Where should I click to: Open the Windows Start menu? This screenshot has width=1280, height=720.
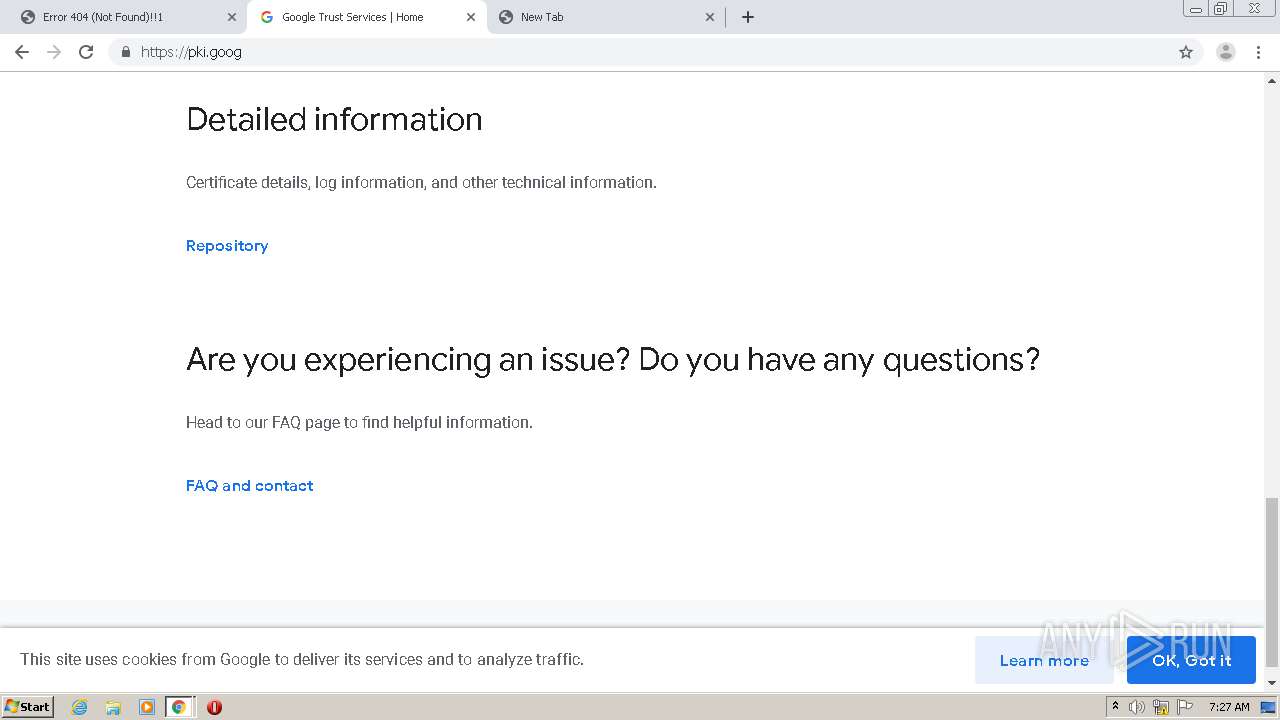coord(28,706)
